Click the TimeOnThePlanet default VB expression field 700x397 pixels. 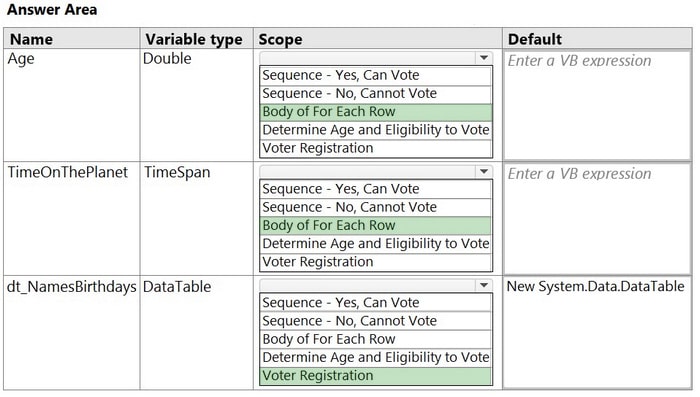597,219
